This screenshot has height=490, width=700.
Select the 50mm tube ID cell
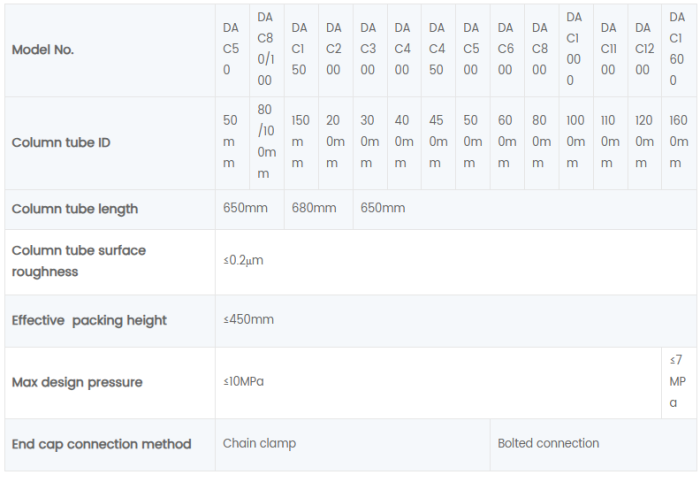point(231,142)
